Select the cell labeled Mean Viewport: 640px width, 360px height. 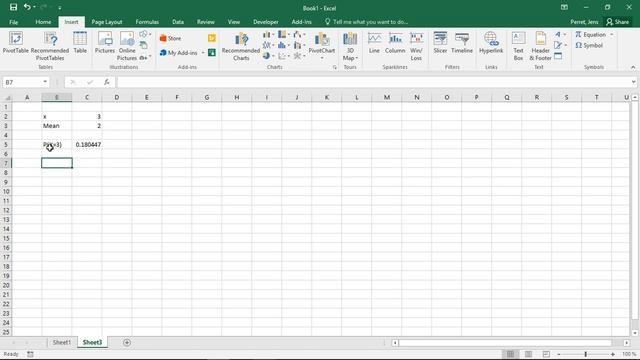pos(57,126)
